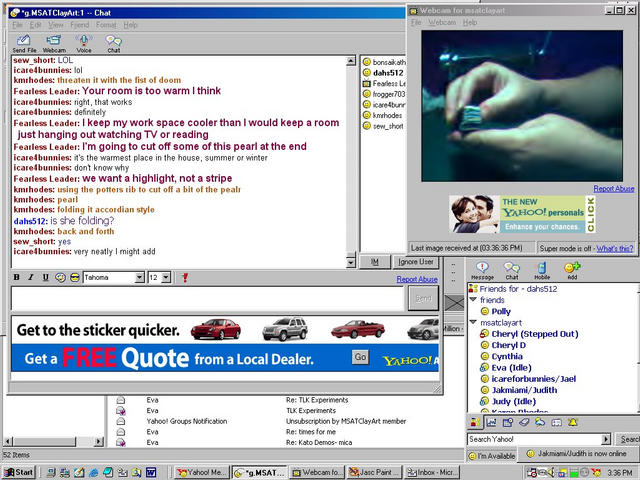640x480 pixels.
Task: Open the yellow bell Alerts tab icon
Action: tap(573, 422)
